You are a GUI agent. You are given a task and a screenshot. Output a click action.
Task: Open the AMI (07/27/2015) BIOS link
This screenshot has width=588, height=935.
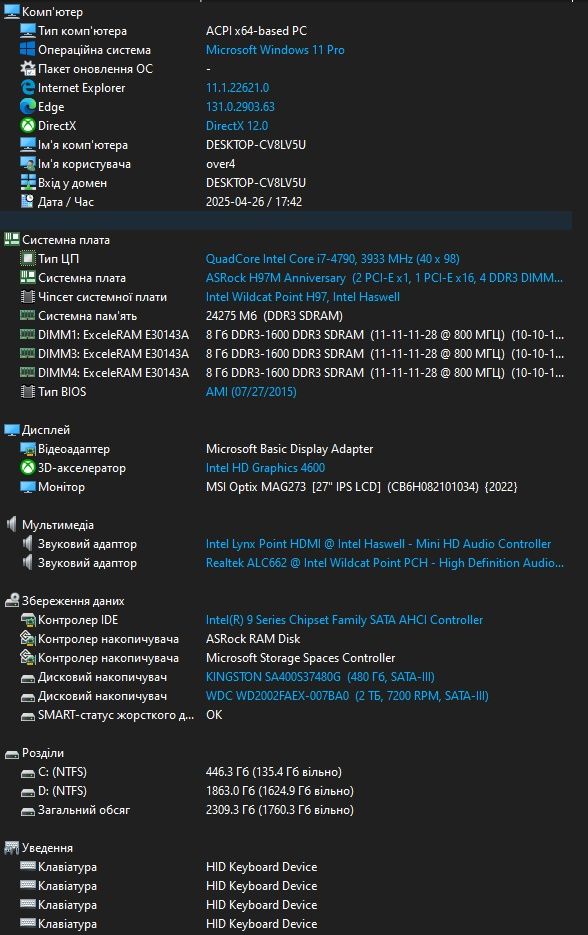pyautogui.click(x=251, y=392)
